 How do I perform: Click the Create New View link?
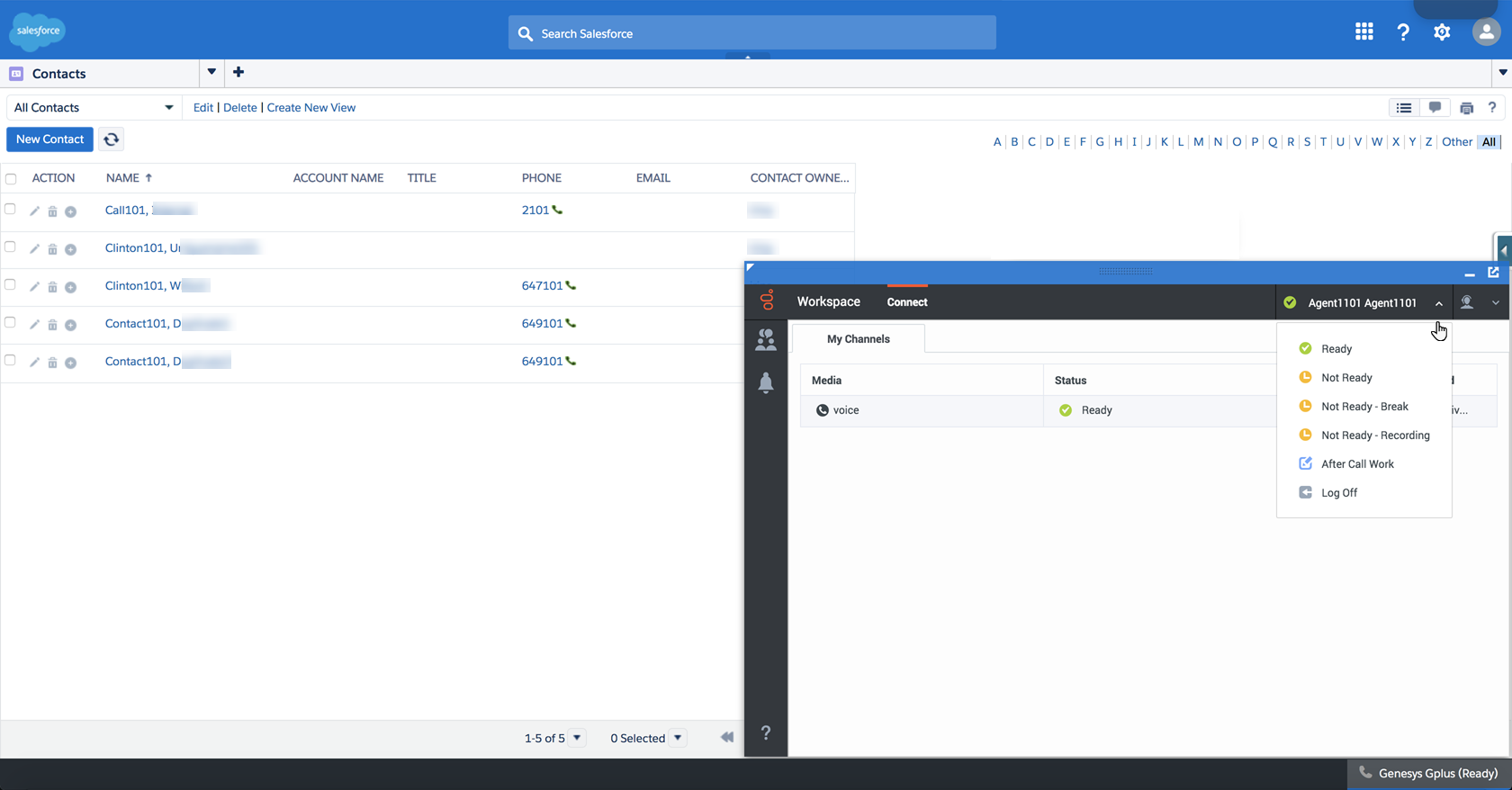pos(310,108)
